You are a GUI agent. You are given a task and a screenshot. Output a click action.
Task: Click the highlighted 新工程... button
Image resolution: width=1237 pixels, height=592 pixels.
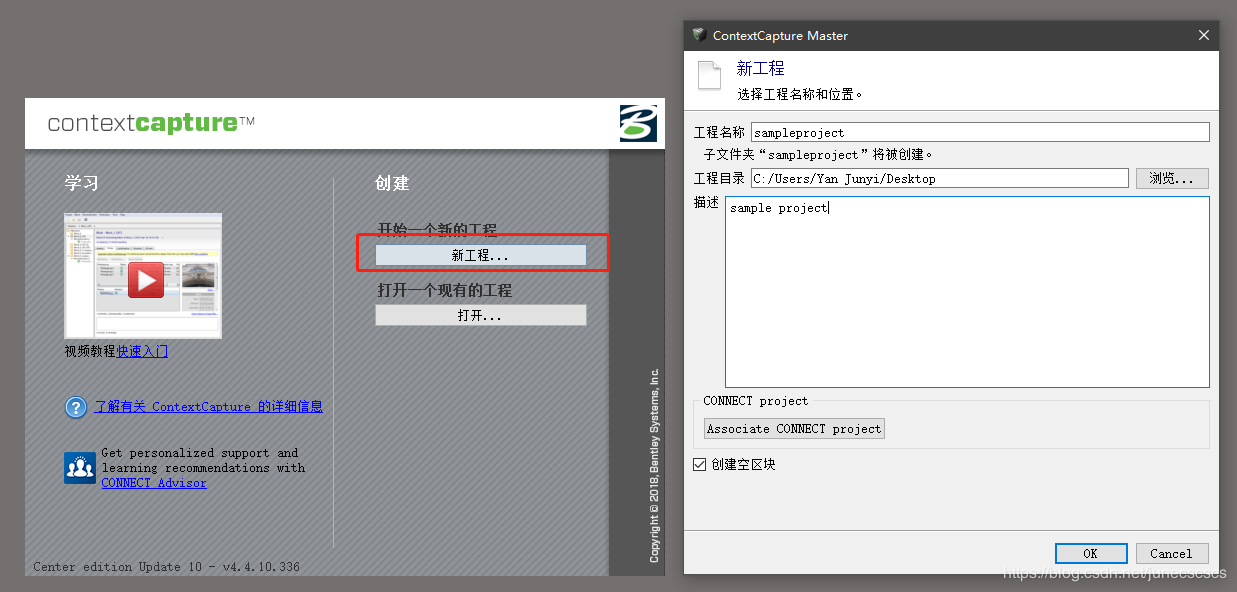480,254
